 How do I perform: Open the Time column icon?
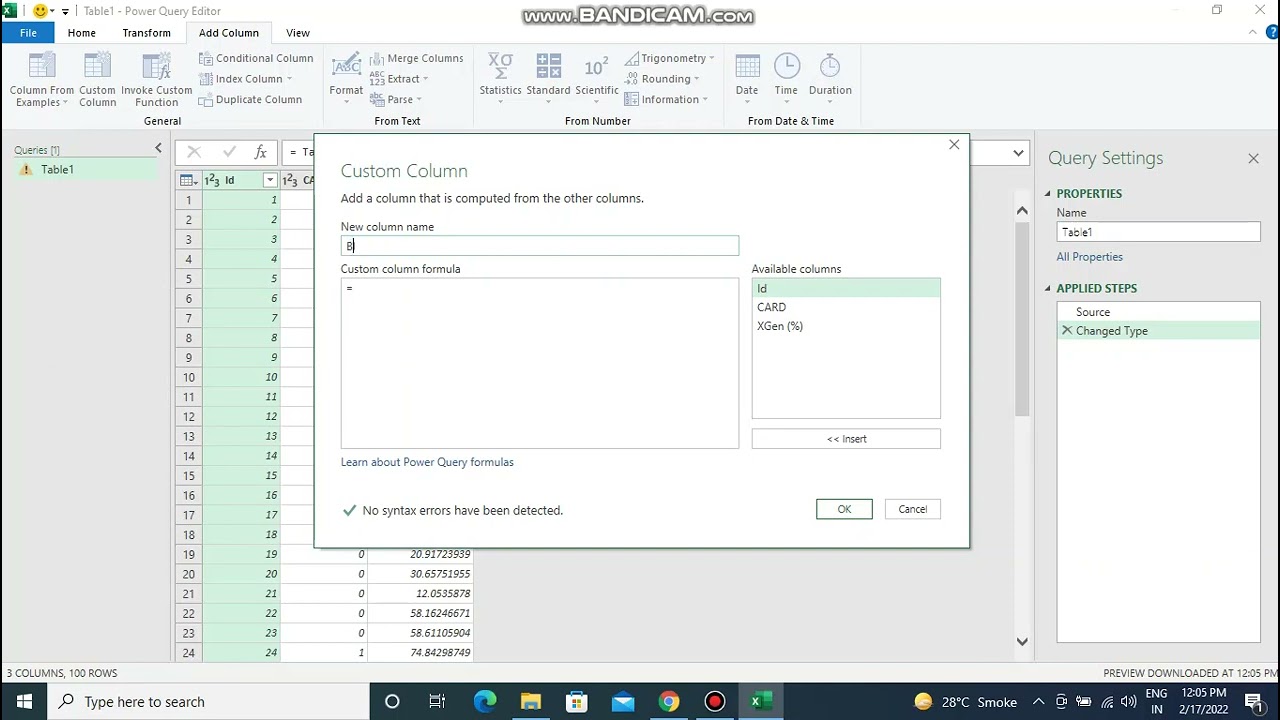(786, 66)
